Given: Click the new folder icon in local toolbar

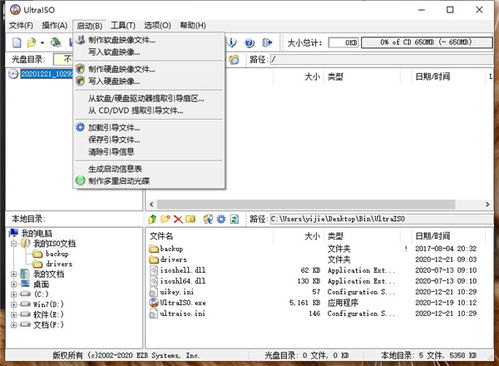Looking at the screenshot, I should tap(165, 219).
